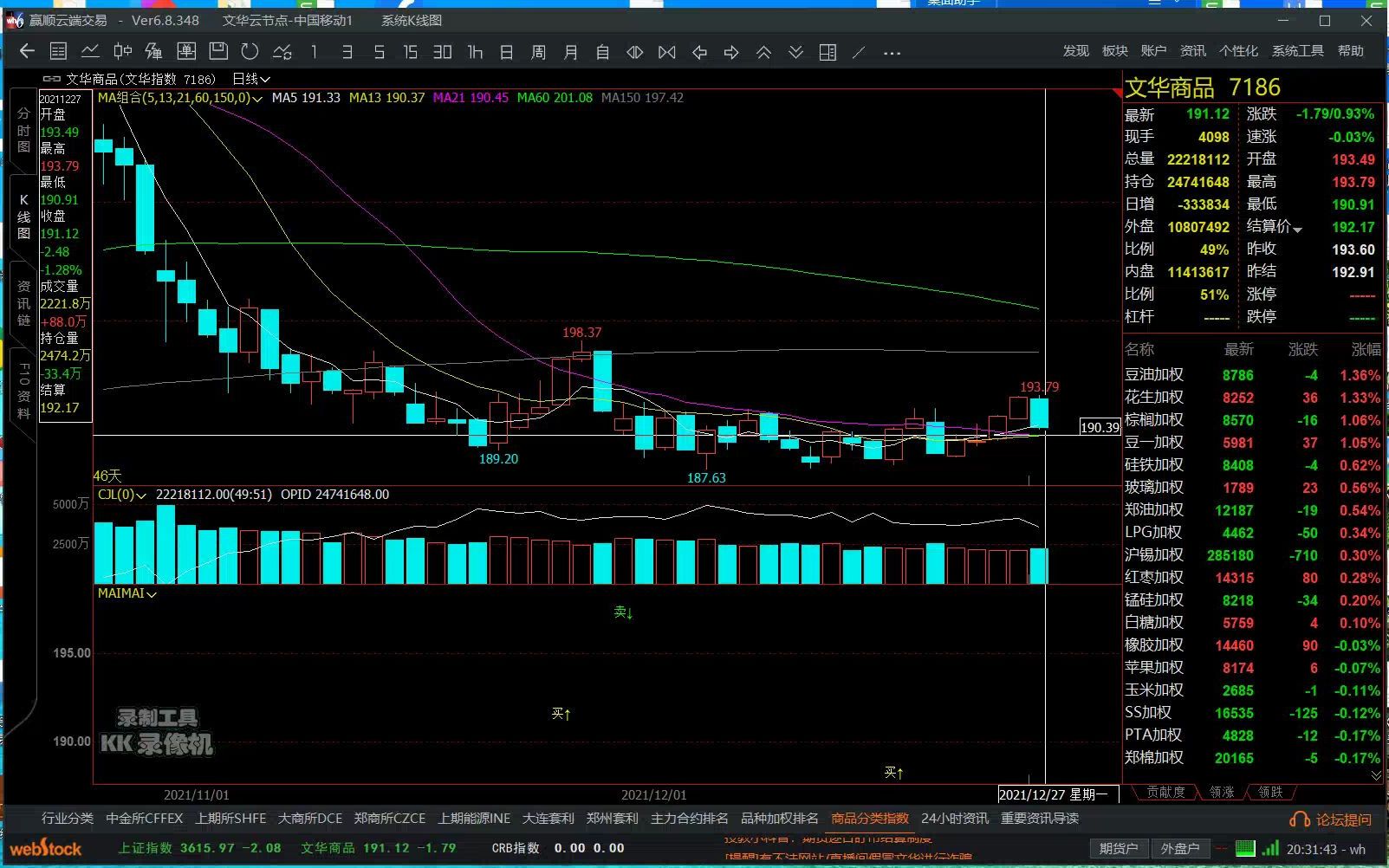The width and height of the screenshot is (1389, 868).
Task: Click the green signal strength bars icon
Action: pos(1270,848)
